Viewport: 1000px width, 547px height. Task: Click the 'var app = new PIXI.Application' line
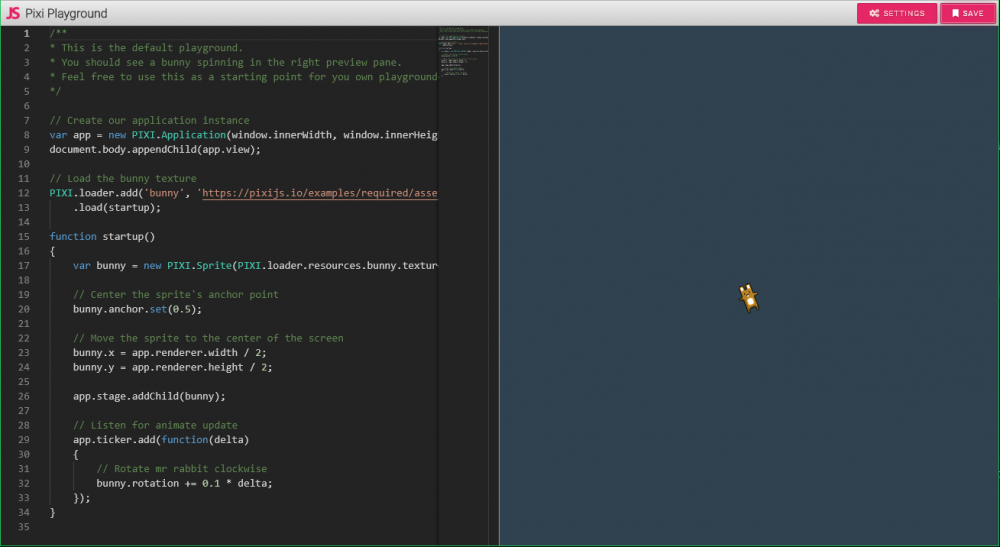[x=244, y=135]
